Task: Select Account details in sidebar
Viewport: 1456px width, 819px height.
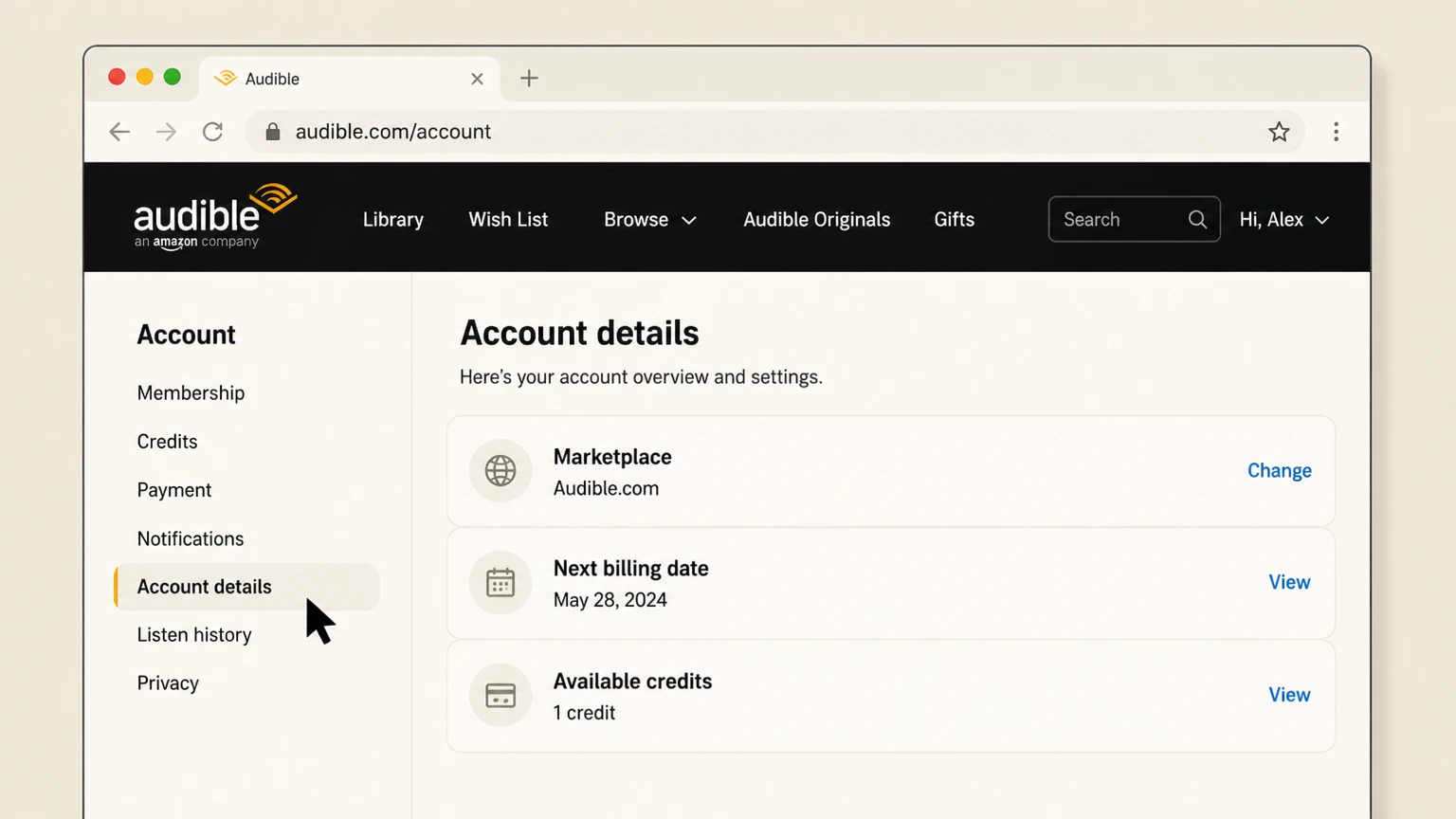Action: pyautogui.click(x=246, y=587)
